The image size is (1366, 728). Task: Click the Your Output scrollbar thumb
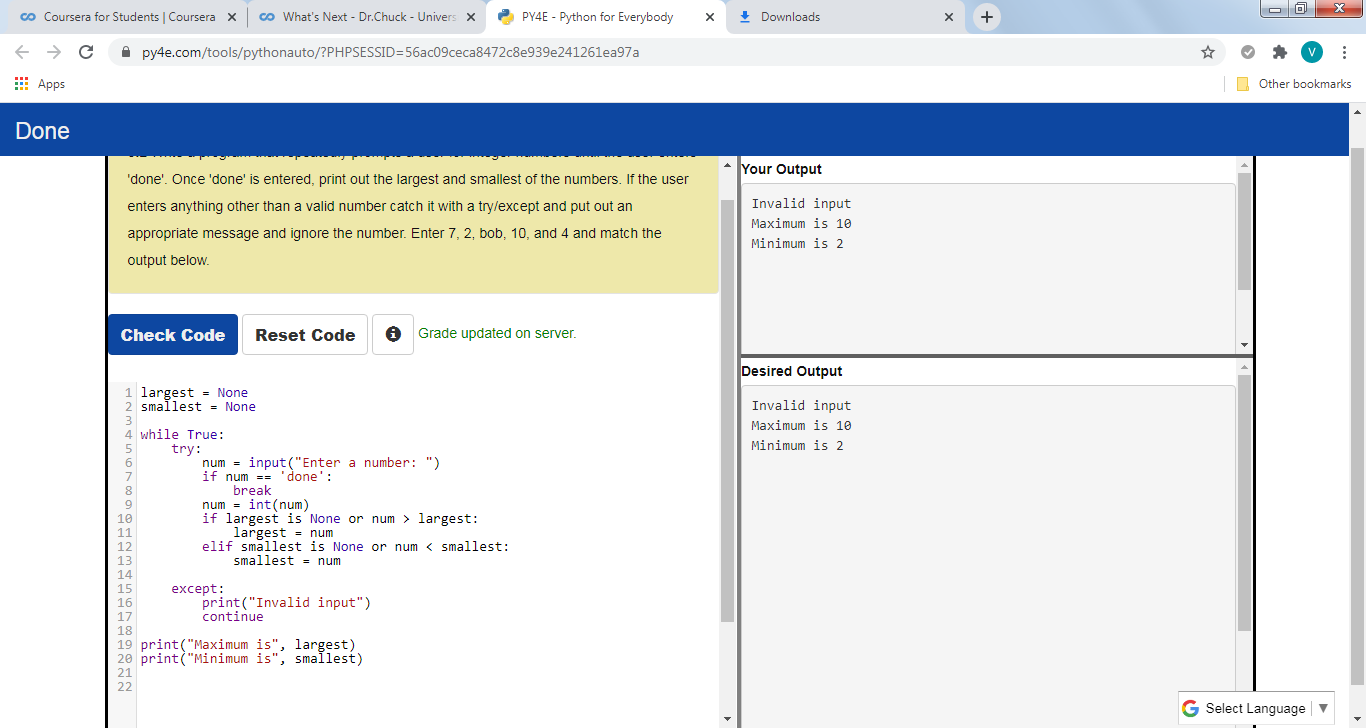[1244, 231]
